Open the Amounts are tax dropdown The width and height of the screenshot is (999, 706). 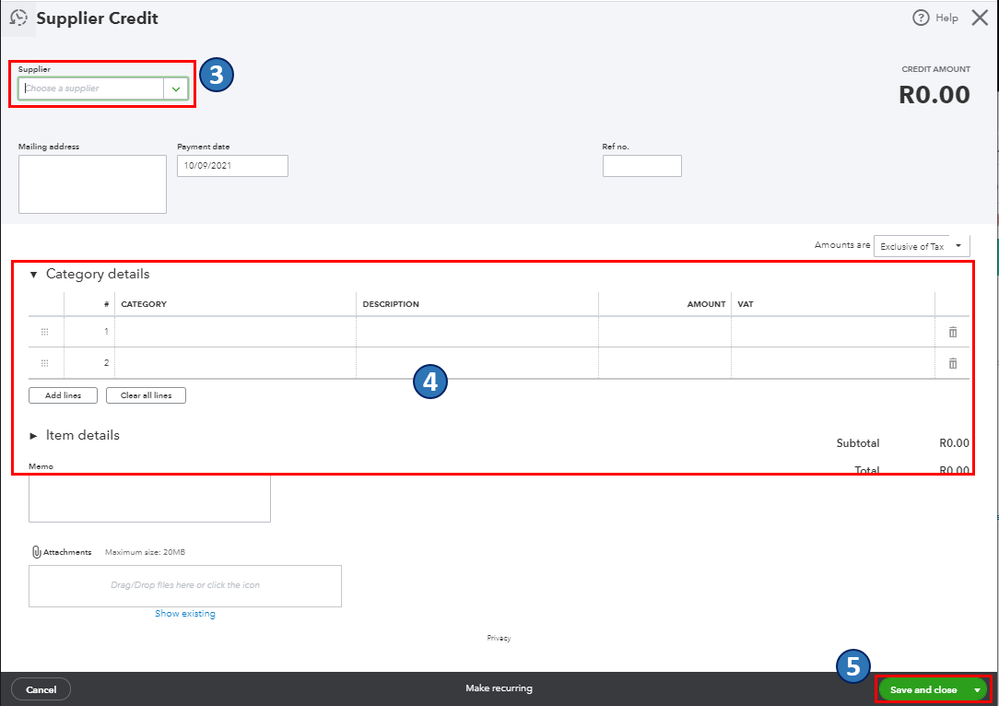click(921, 246)
